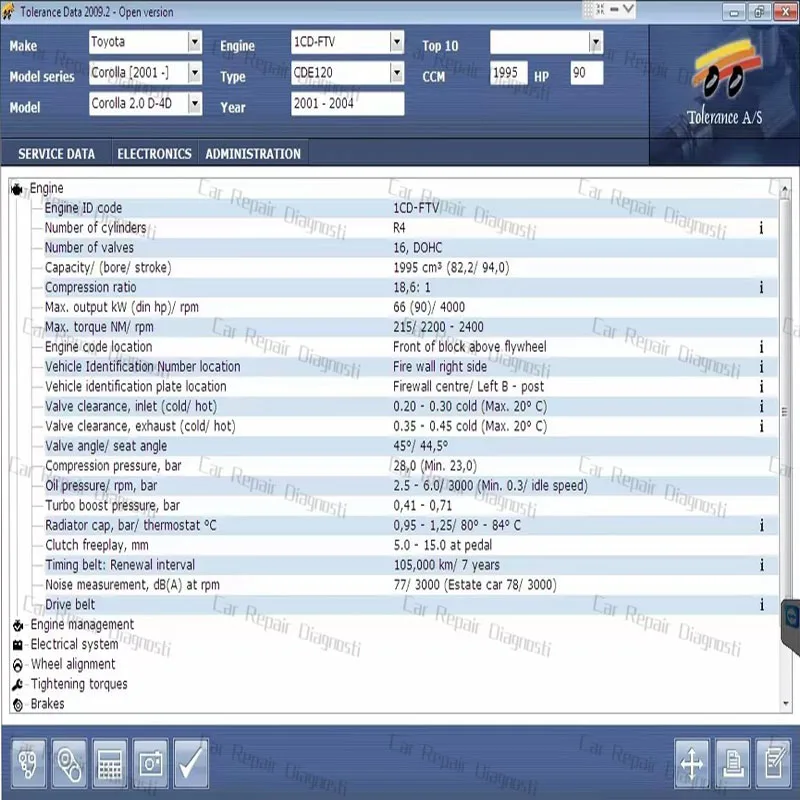Switch to the ELECTRONICS tab
This screenshot has height=800, width=800.
(155, 154)
